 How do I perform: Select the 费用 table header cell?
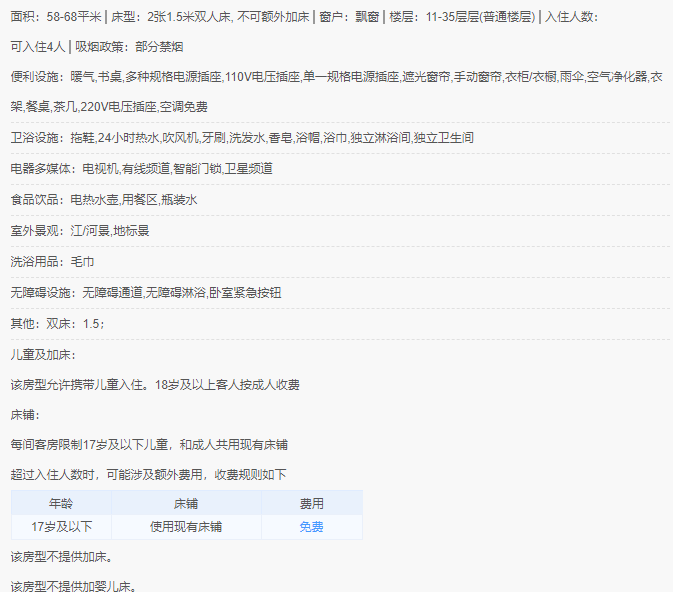[x=312, y=503]
